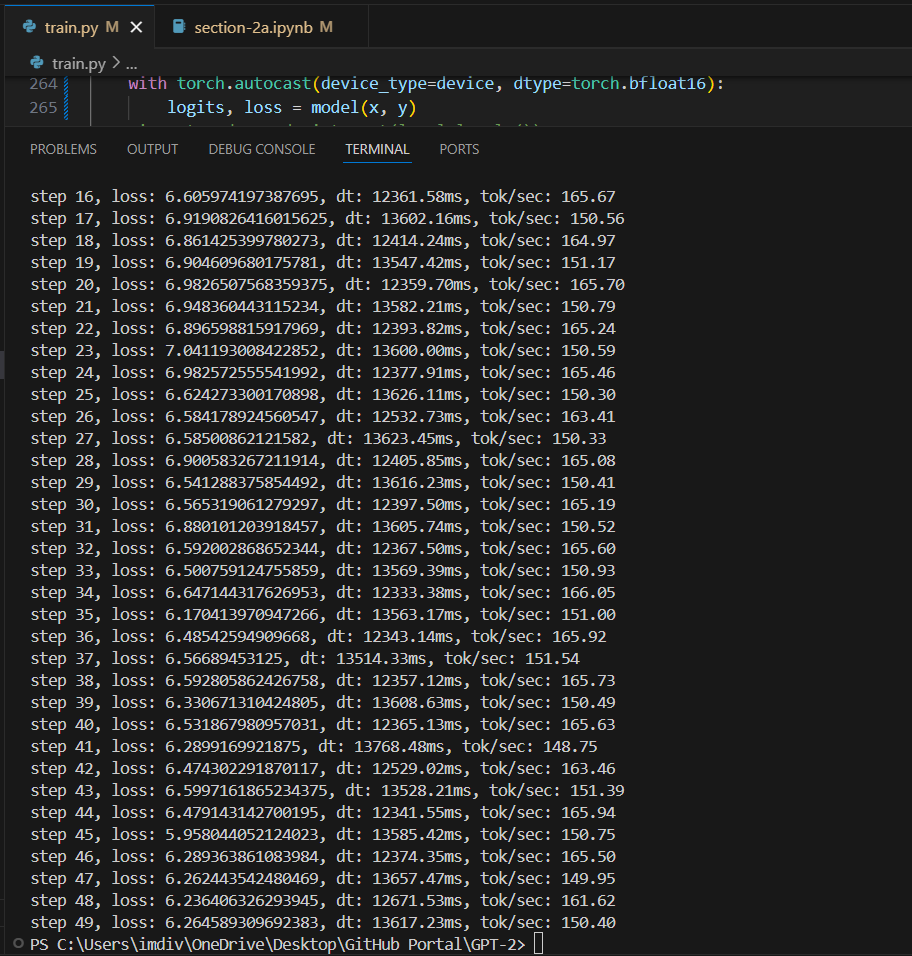Click editor line number 264

coord(43,84)
